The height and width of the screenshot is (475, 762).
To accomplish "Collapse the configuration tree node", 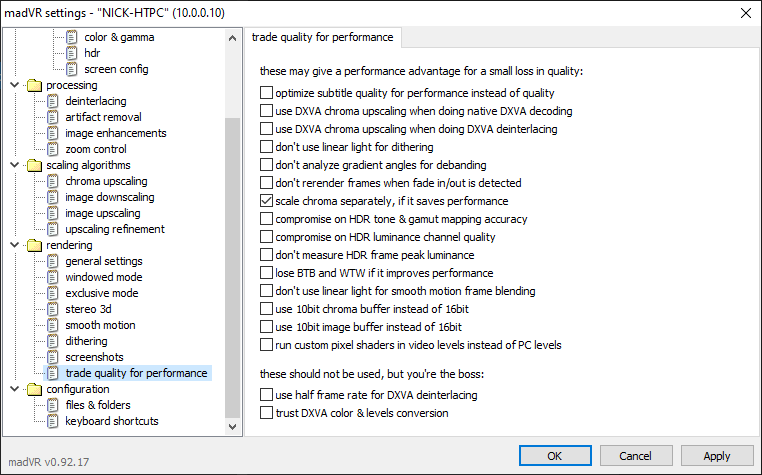I will click(x=13, y=389).
